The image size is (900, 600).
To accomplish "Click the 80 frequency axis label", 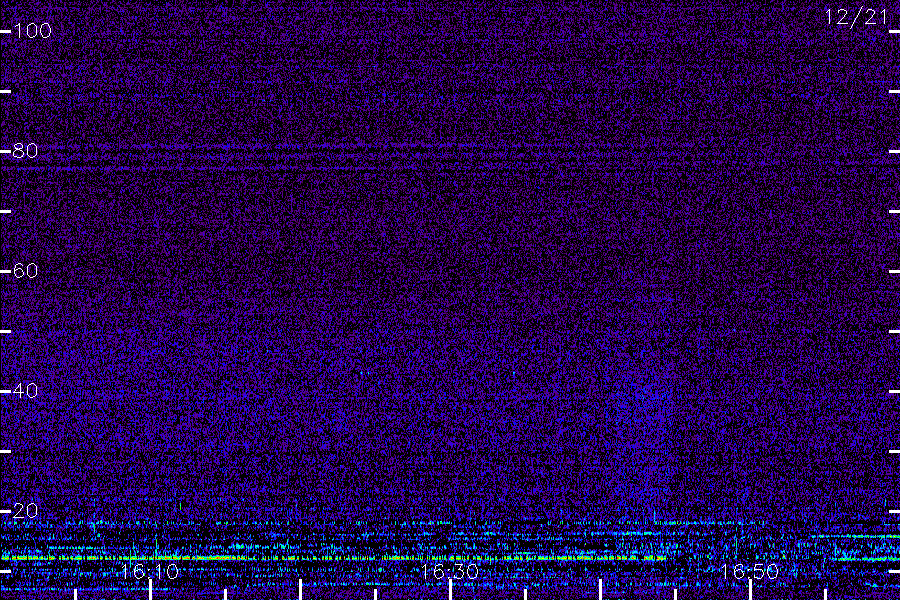I will [25, 150].
